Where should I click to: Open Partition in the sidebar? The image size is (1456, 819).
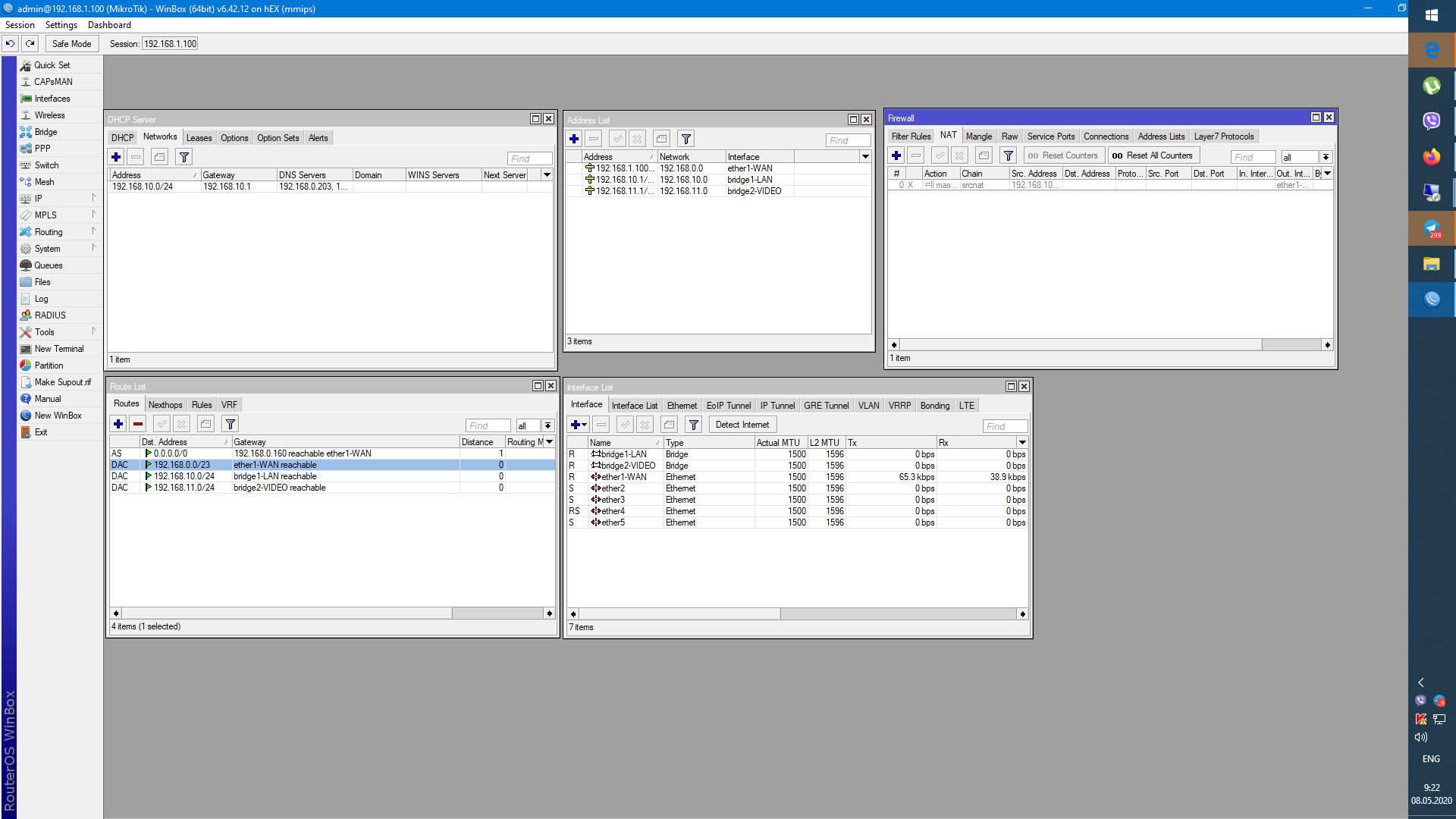49,366
